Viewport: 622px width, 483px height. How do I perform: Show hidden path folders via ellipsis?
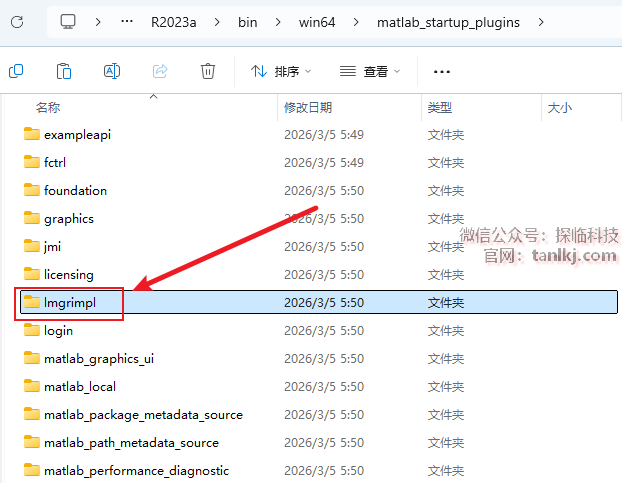click(x=128, y=21)
